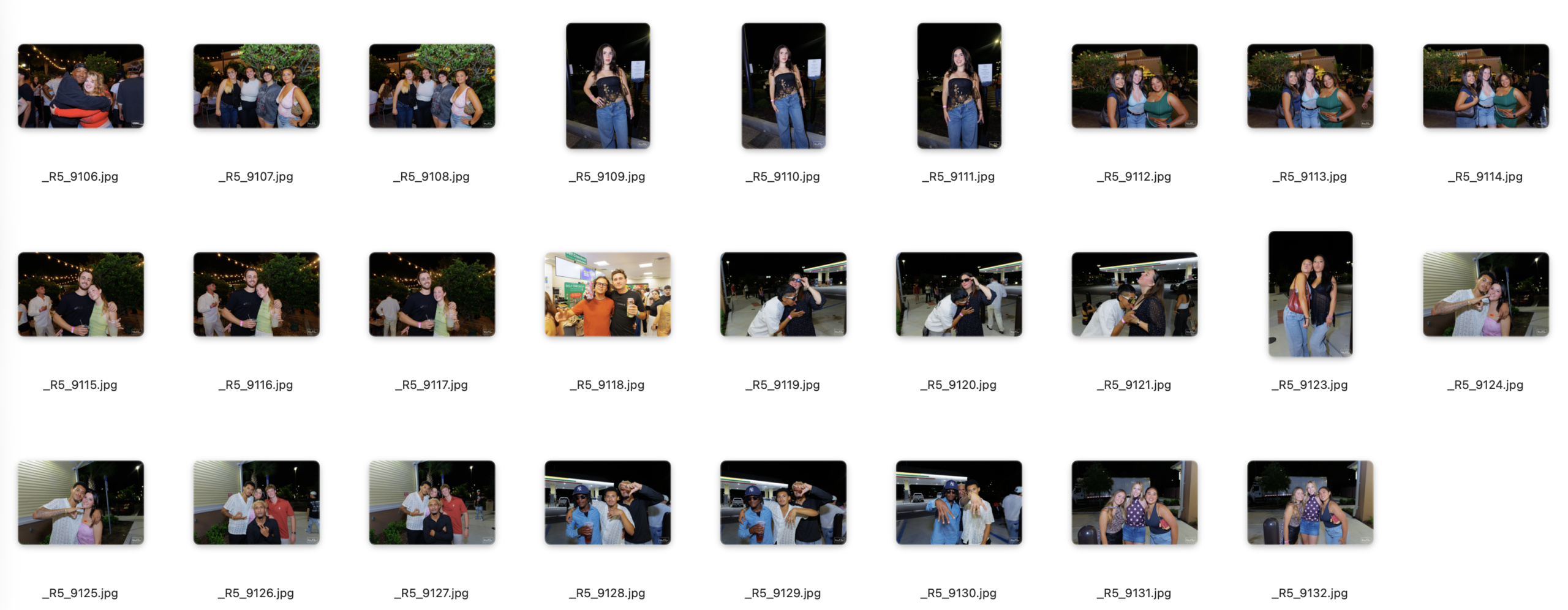Click the file name _R5_9125.jpg
Image resolution: width=1568 pixels, height=610 pixels.
tap(80, 593)
